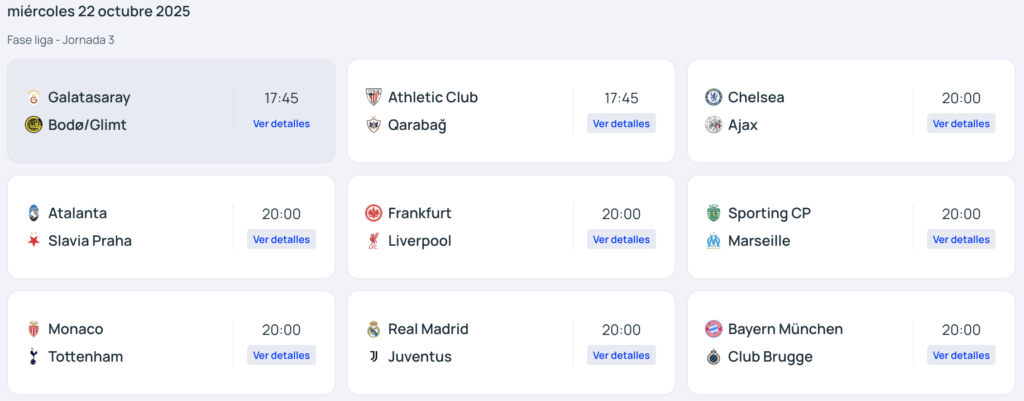Click the Liverpool club crest
Image resolution: width=1024 pixels, height=401 pixels.
373,241
